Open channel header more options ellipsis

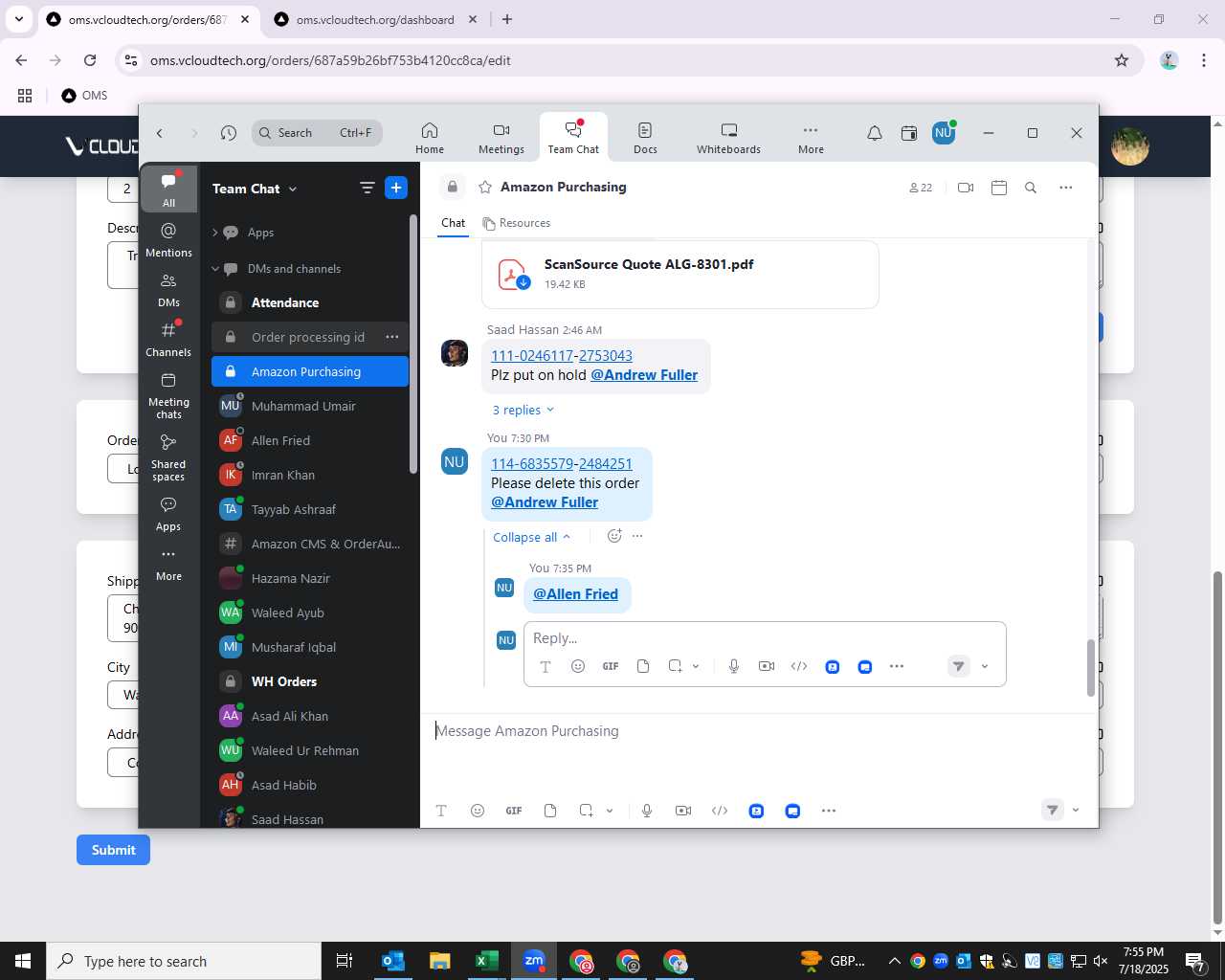tap(1065, 188)
